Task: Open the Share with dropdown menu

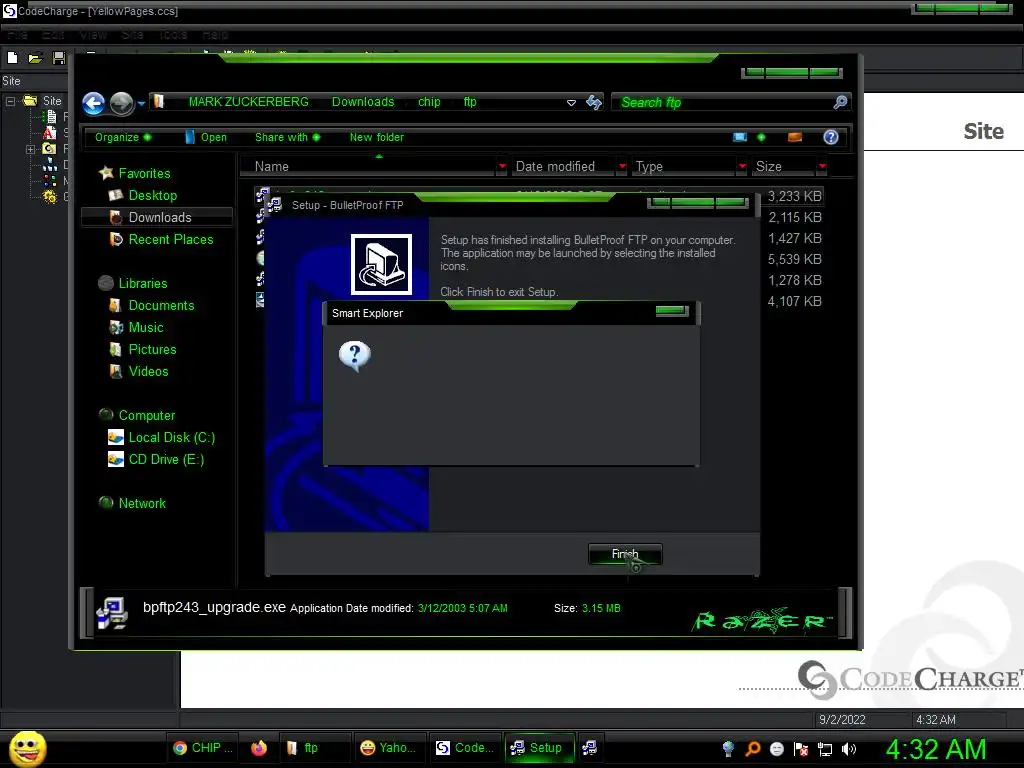Action: point(287,137)
